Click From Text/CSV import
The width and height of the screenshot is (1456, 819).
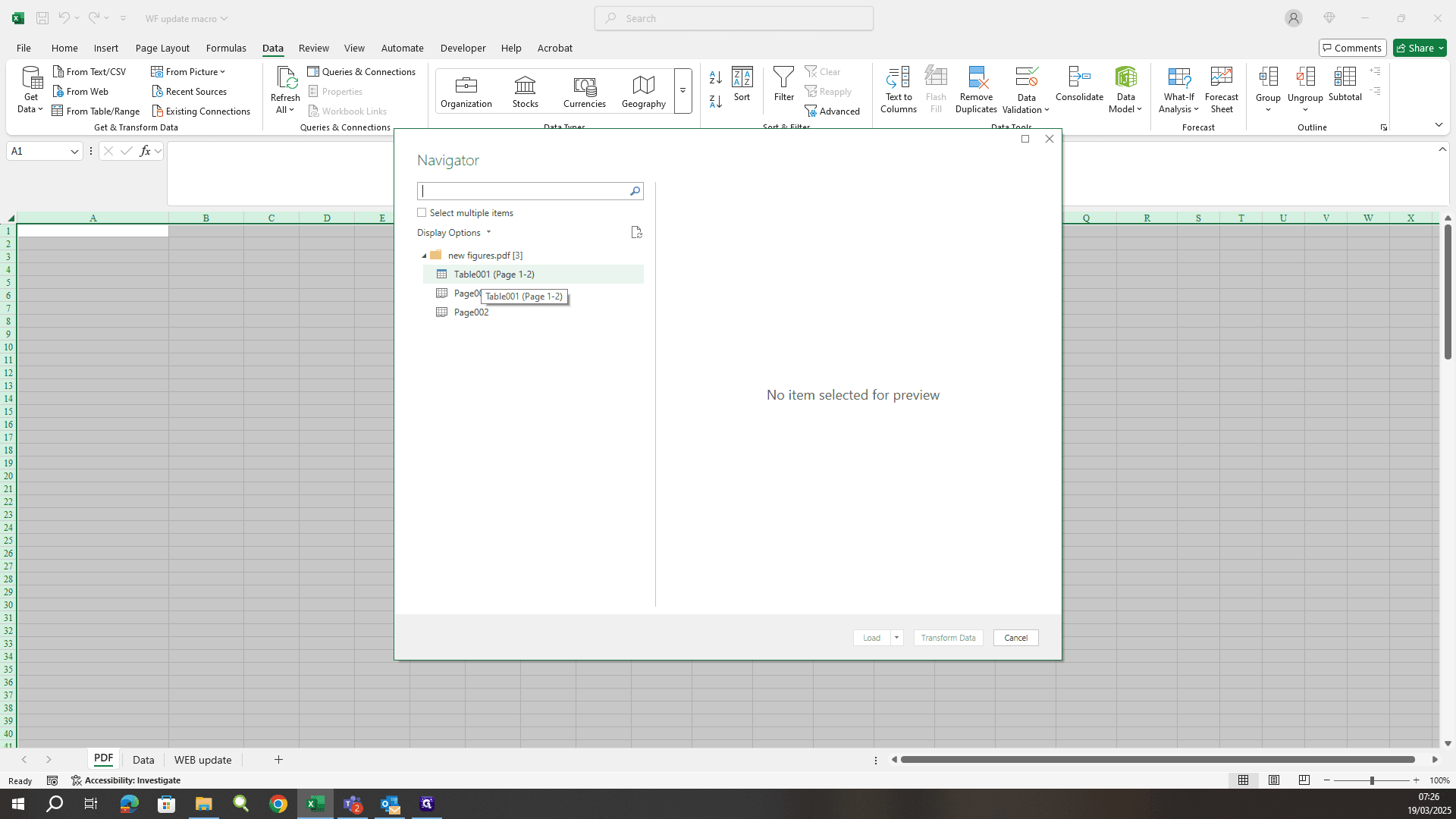coord(89,71)
